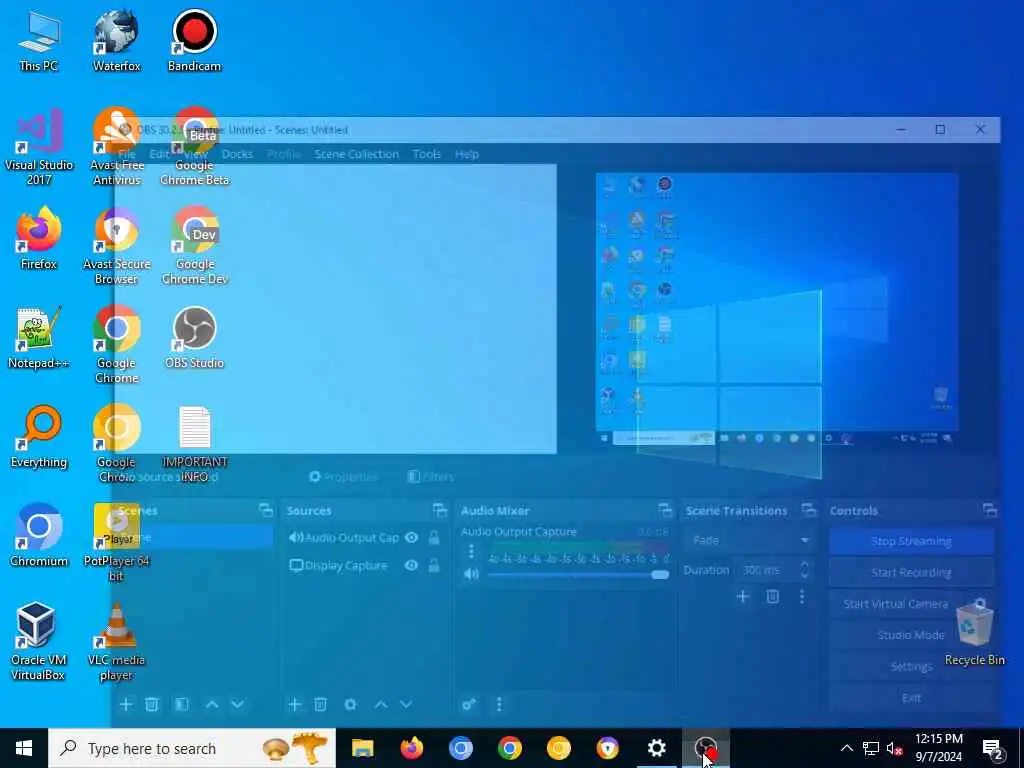1024x768 pixels.
Task: Move scene up in Scenes toolbar
Action: coord(212,704)
